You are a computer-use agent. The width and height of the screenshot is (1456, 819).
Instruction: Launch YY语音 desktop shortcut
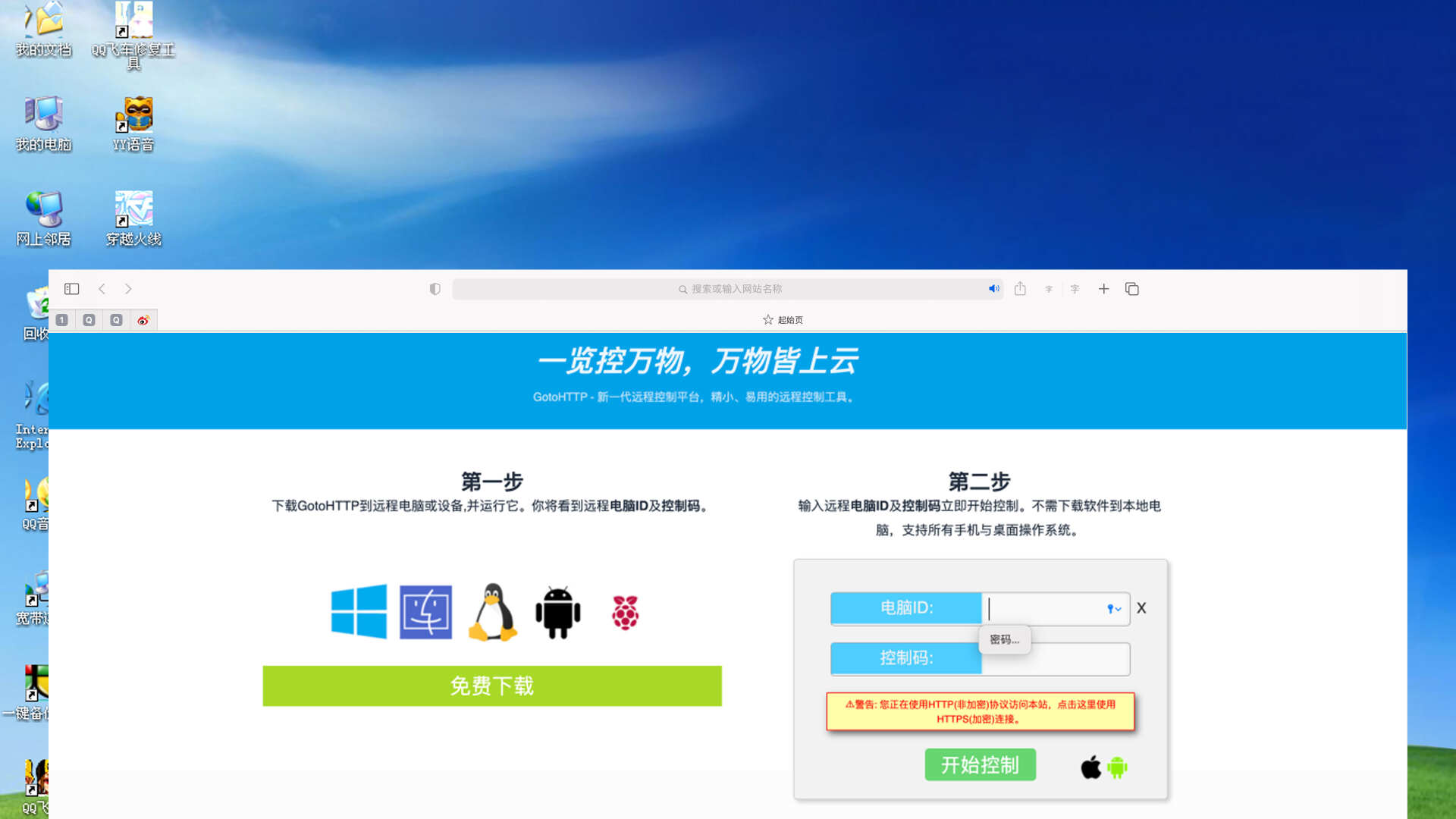(133, 124)
